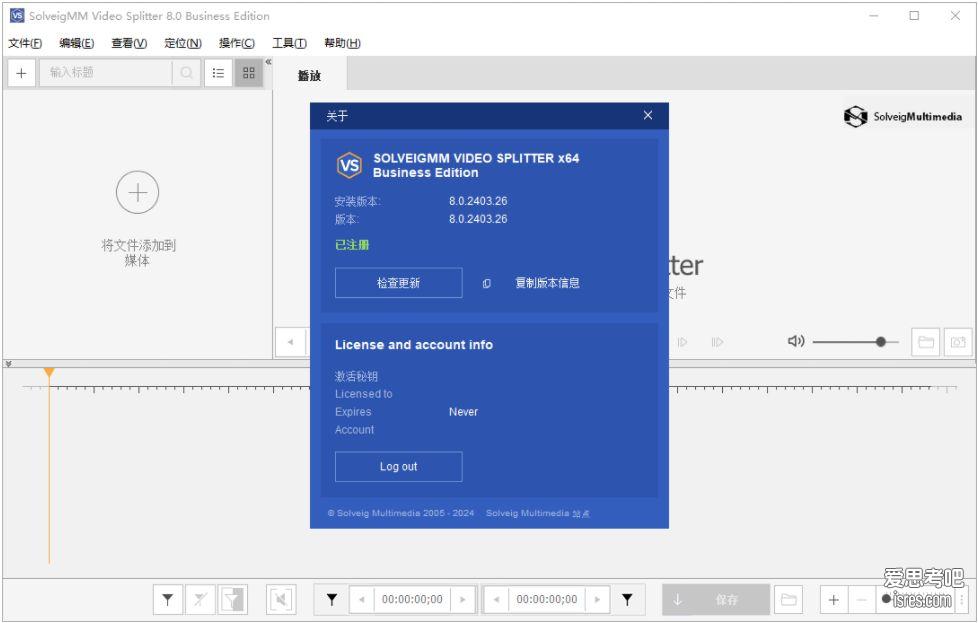This screenshot has height=623, width=978.
Task: Open the 工具(T) menu
Action: [x=289, y=43]
